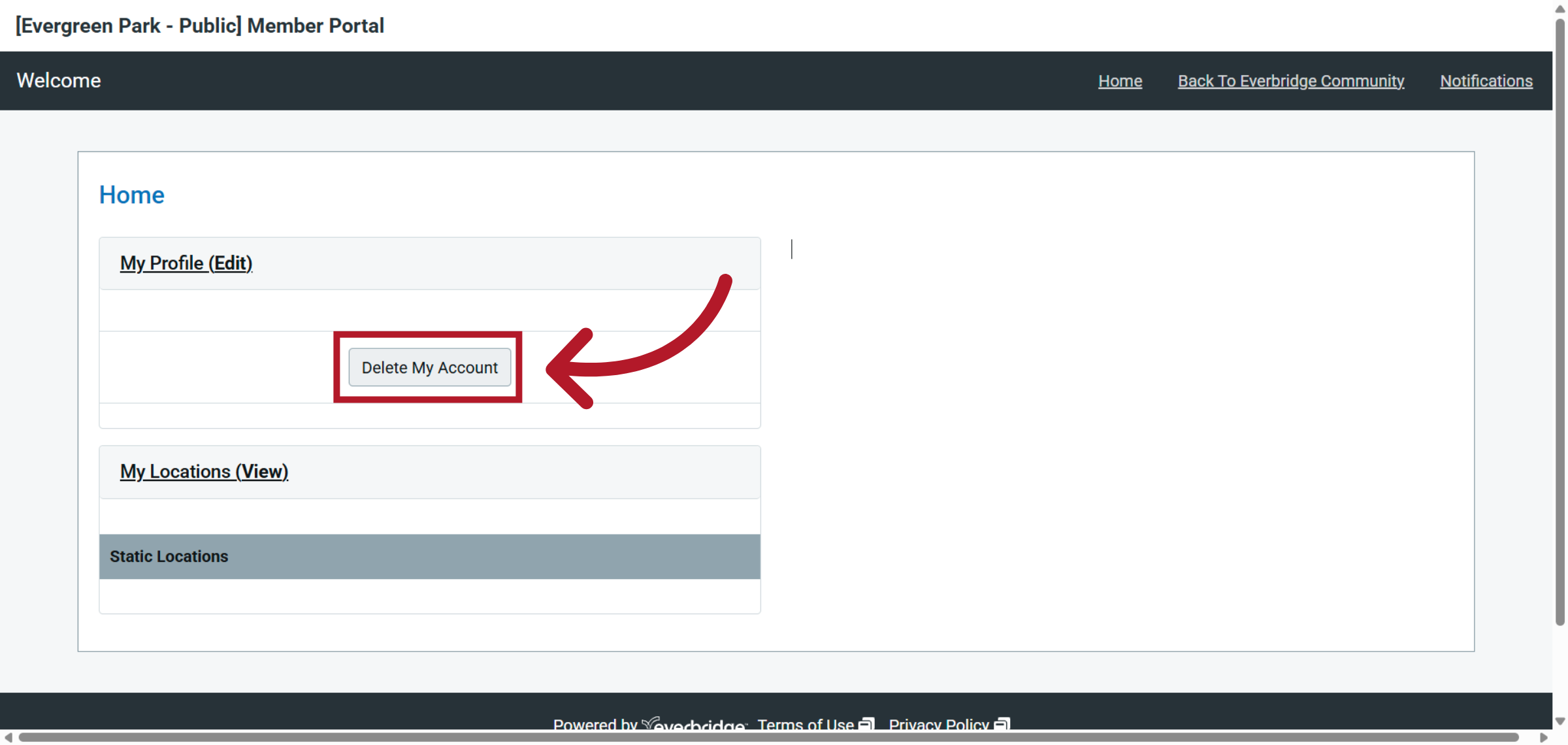Click the Member Portal page title
Image resolution: width=1568 pixels, height=745 pixels.
[200, 25]
